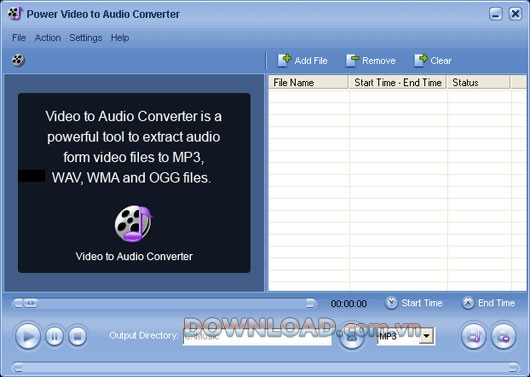Expand the MP3 output format dropdown
The width and height of the screenshot is (530, 377).
(x=427, y=336)
